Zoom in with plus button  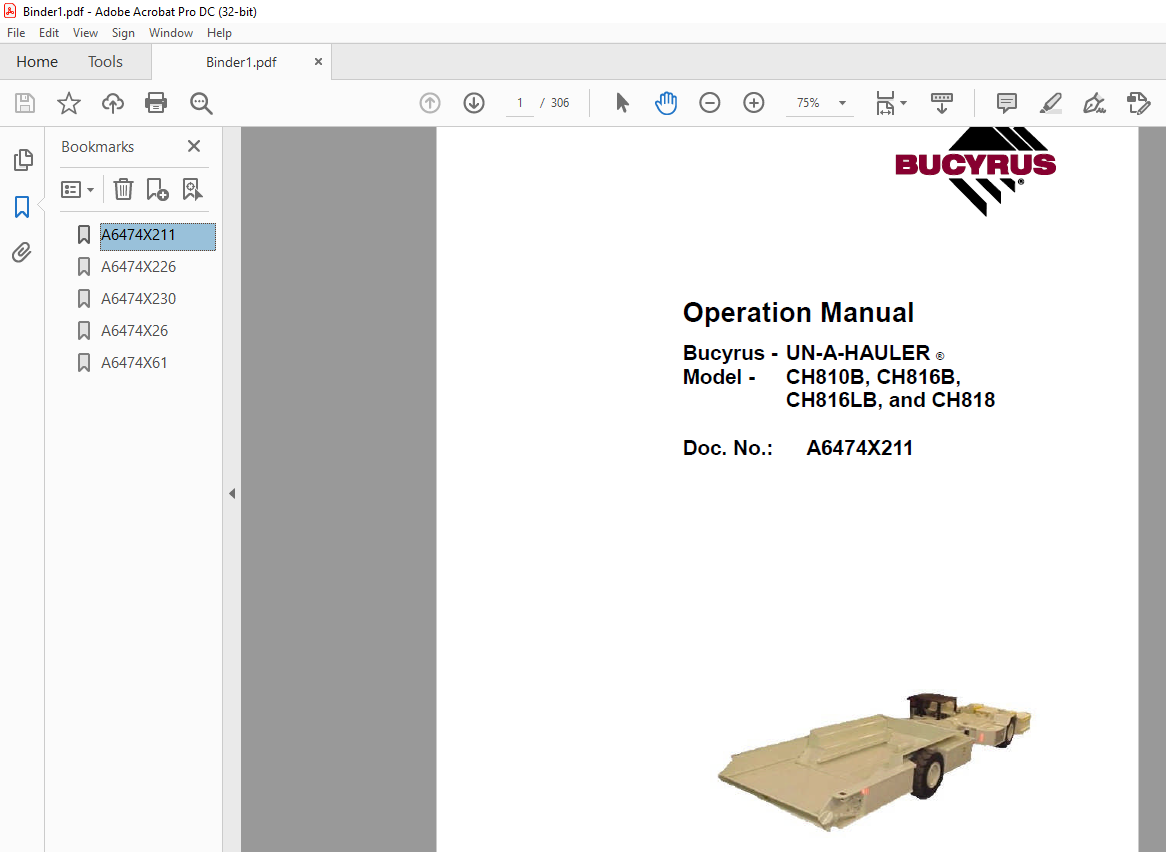(753, 103)
